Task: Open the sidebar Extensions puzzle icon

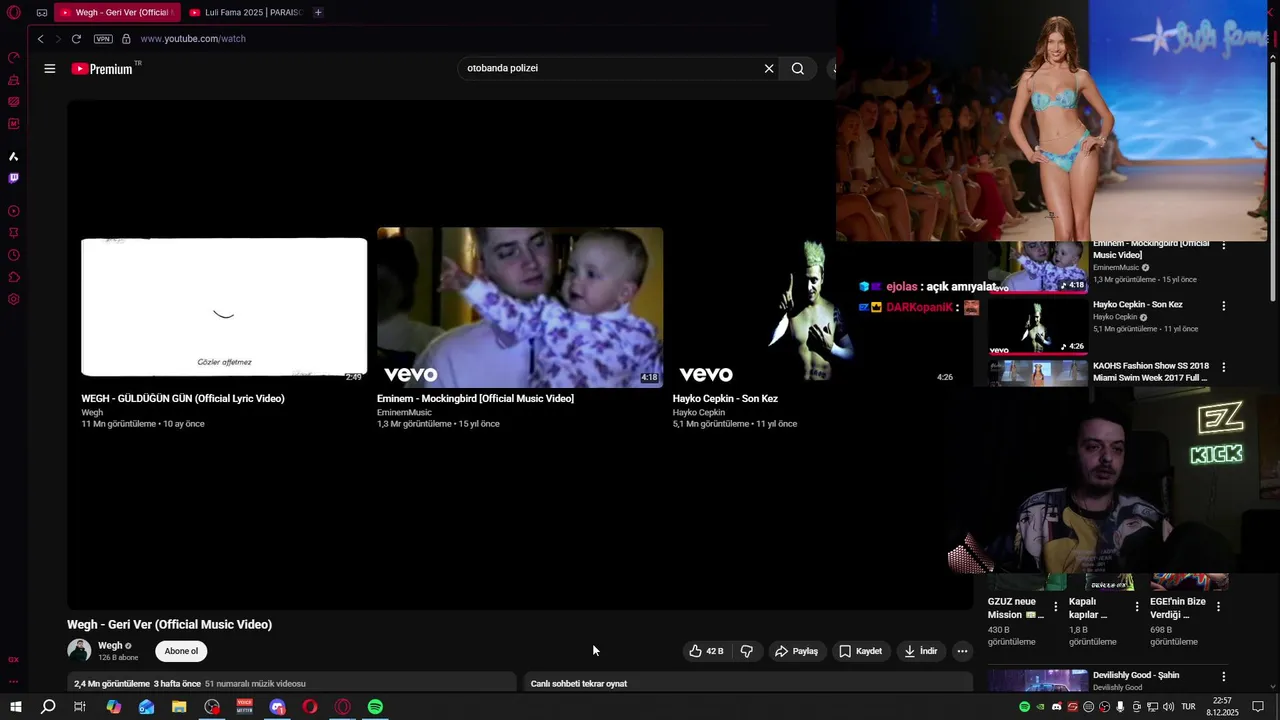Action: (14, 277)
